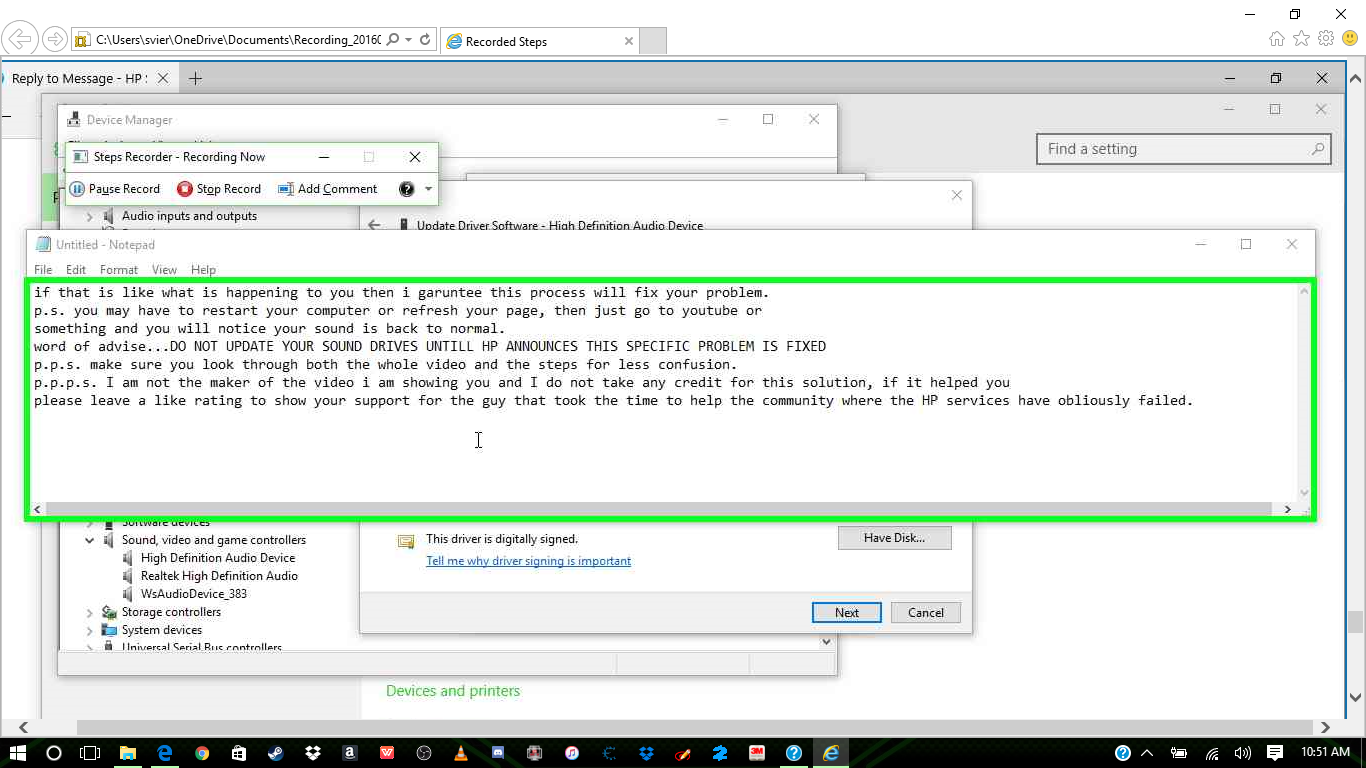The image size is (1366, 768).
Task: Click the smiley feedback icon
Action: (x=1350, y=39)
